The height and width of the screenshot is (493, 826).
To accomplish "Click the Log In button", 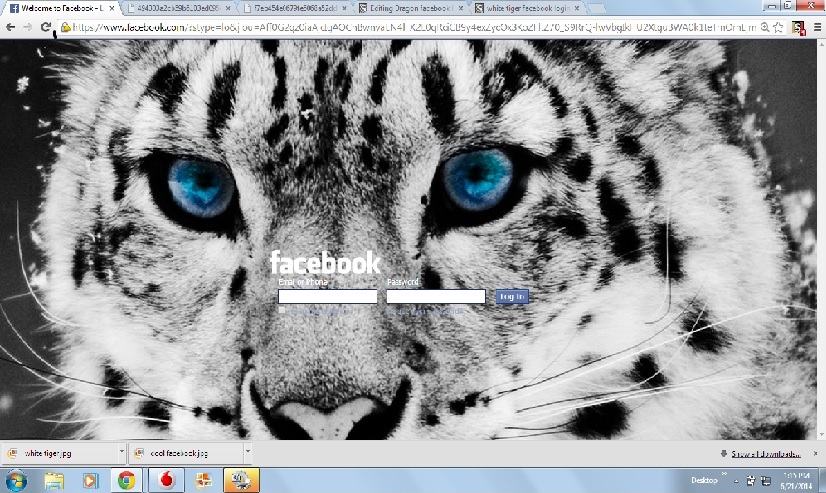I will pos(512,297).
